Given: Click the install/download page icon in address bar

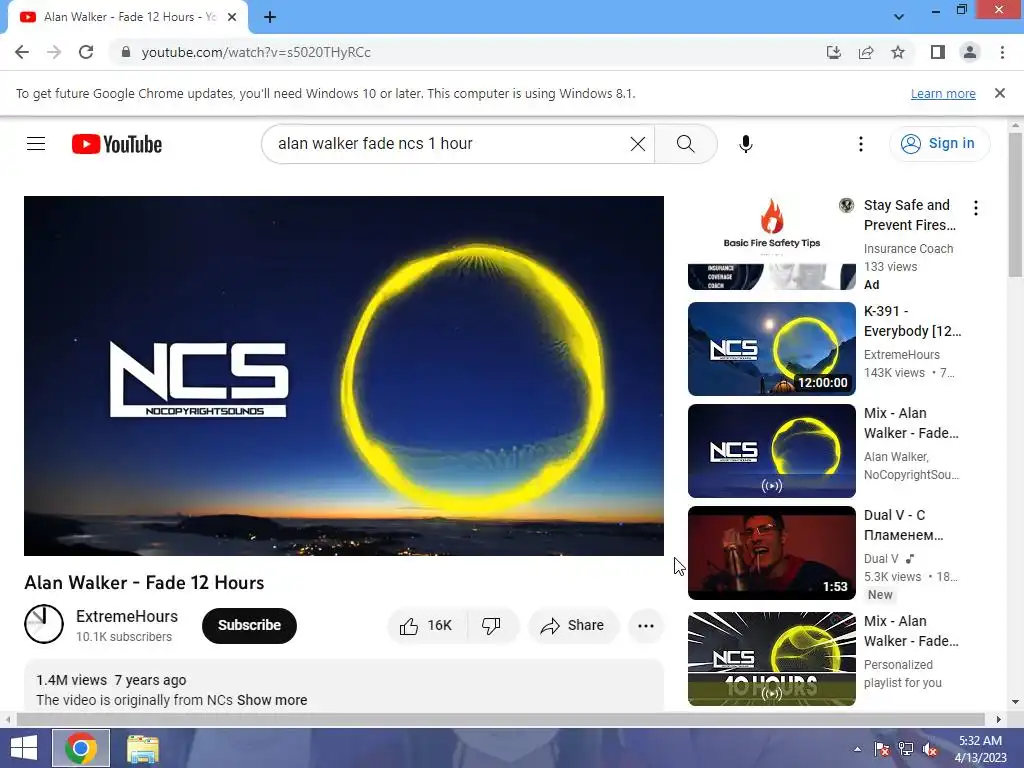Looking at the screenshot, I should tap(834, 52).
